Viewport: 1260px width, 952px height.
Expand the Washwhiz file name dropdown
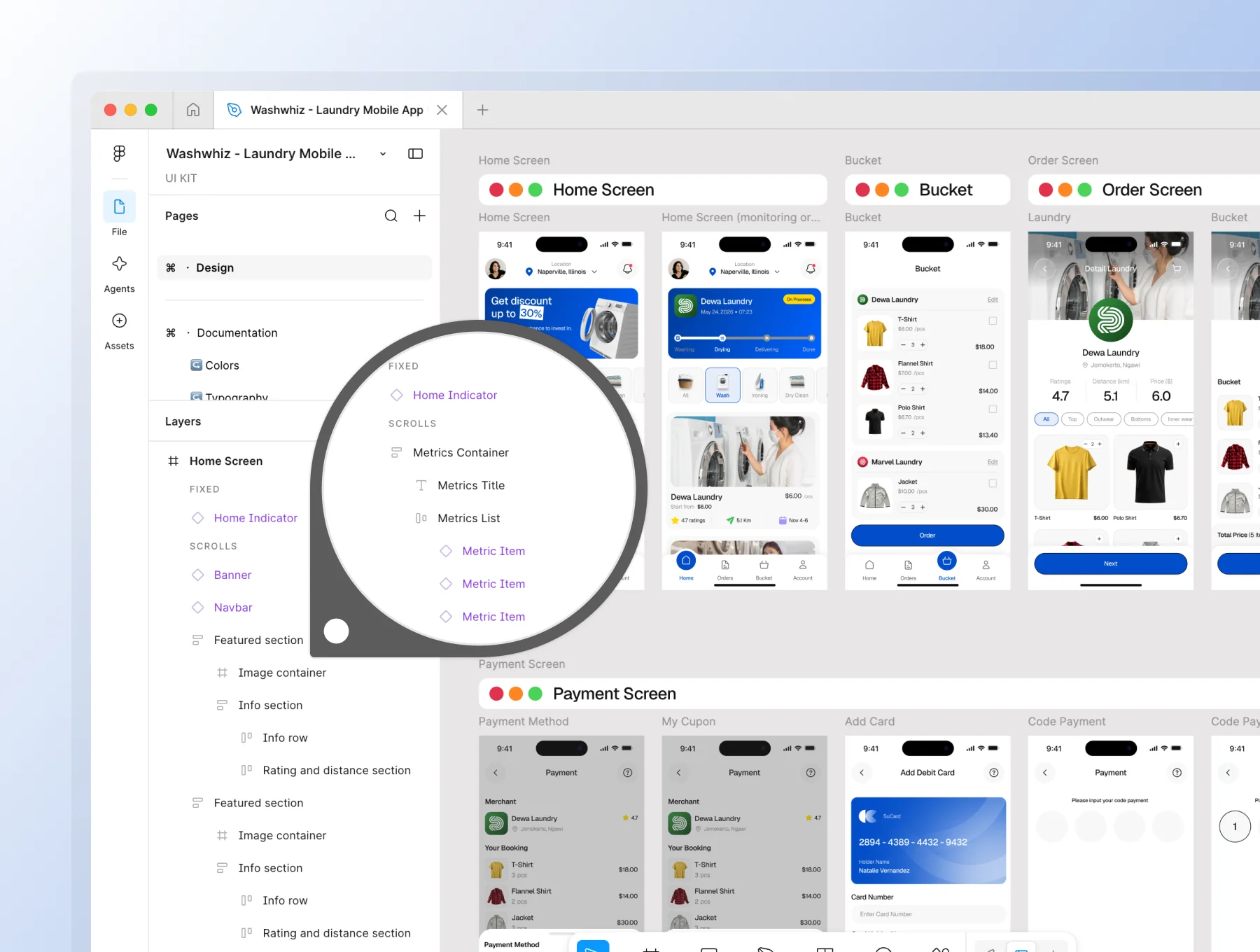[x=383, y=154]
